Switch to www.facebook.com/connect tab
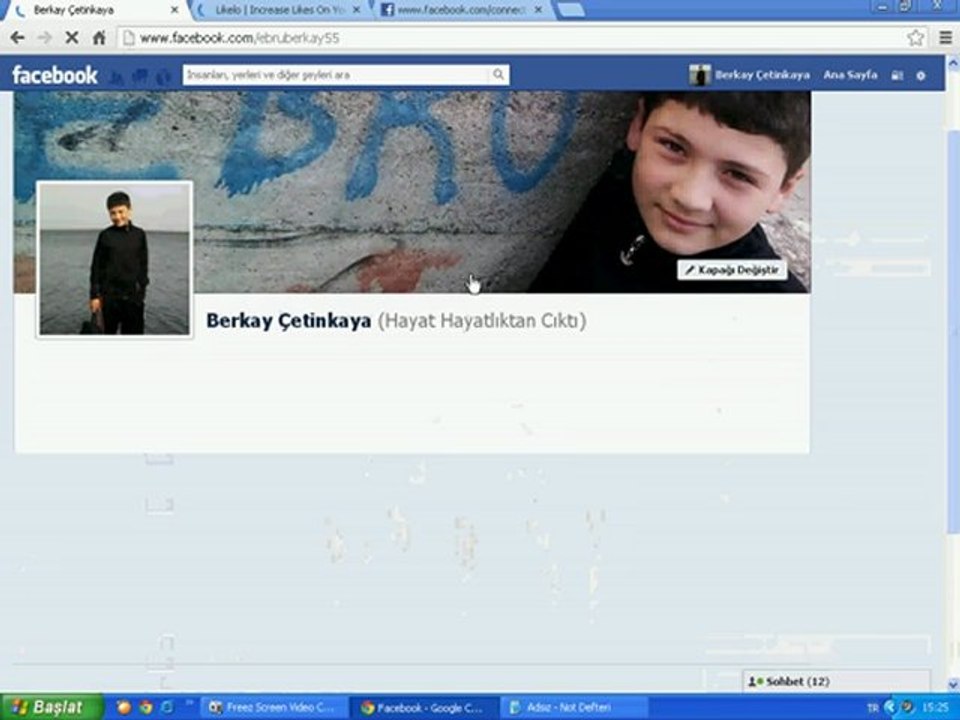This screenshot has width=960, height=720. pos(462,10)
